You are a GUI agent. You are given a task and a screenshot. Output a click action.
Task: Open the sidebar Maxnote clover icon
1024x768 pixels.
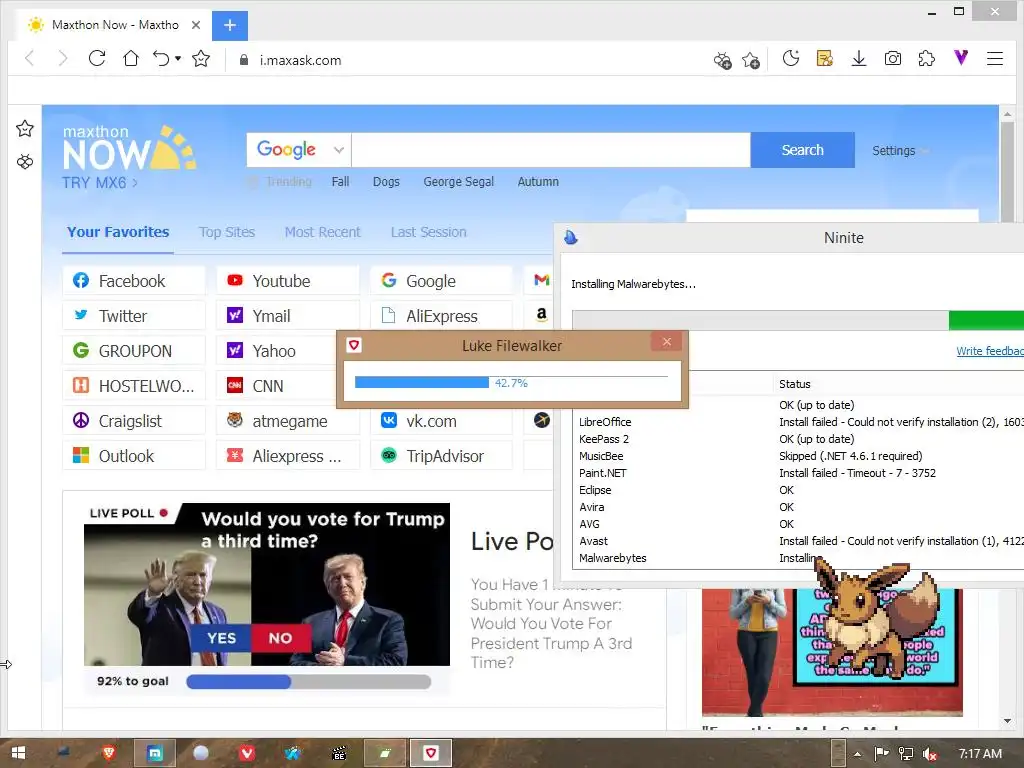(x=25, y=162)
